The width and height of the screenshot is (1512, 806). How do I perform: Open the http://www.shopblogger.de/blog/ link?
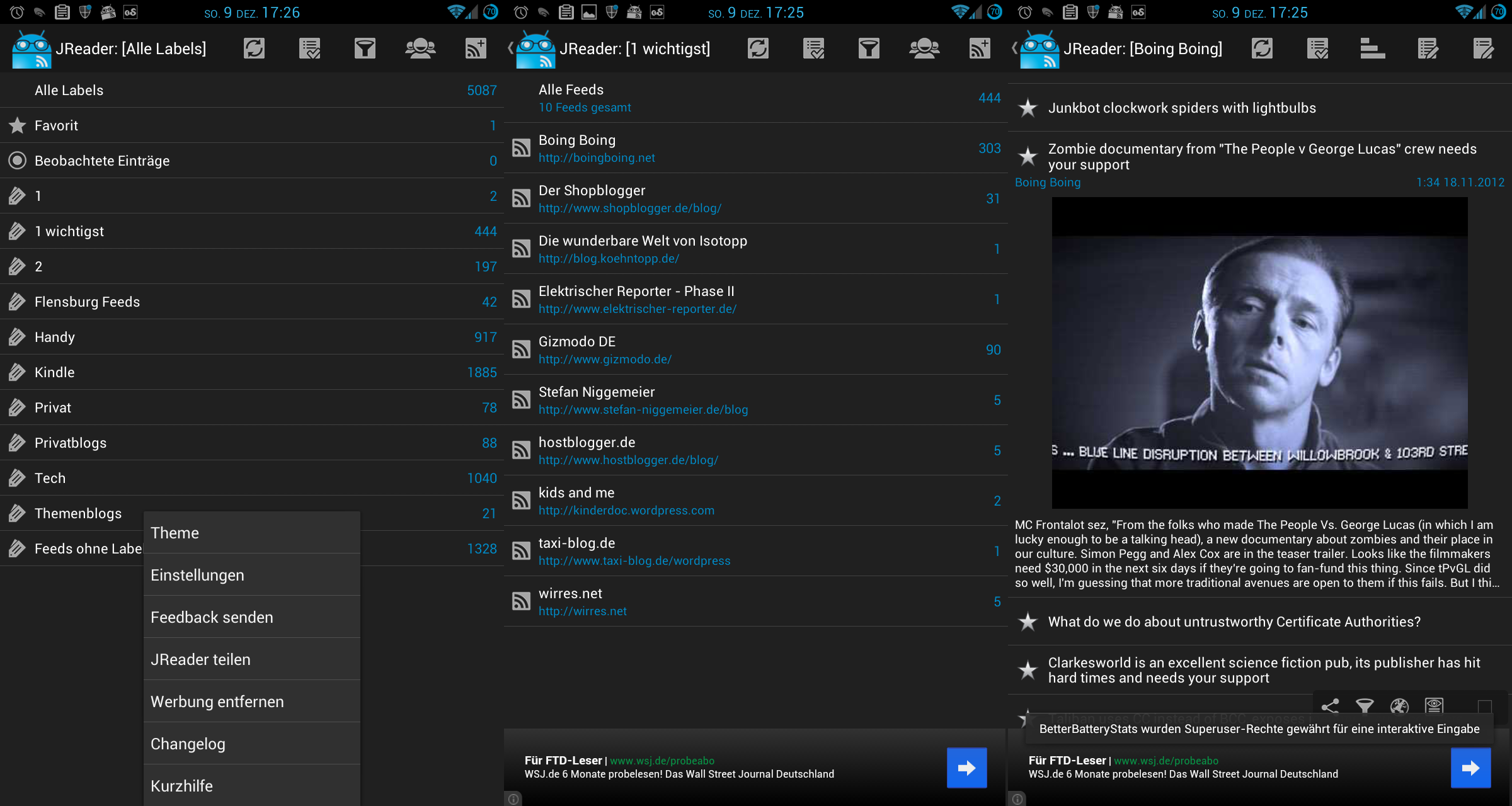point(630,208)
